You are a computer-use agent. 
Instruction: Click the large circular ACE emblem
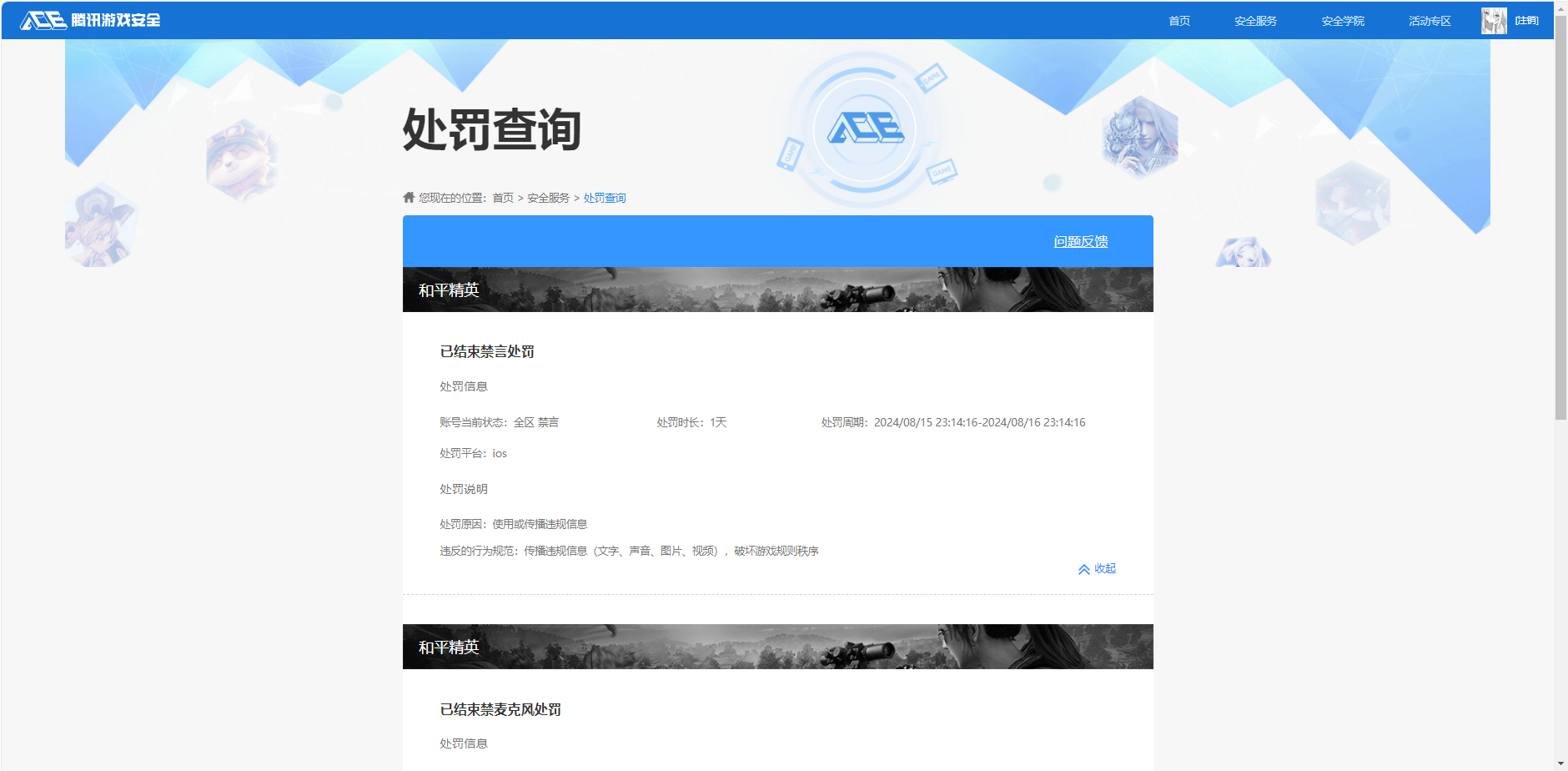865,129
